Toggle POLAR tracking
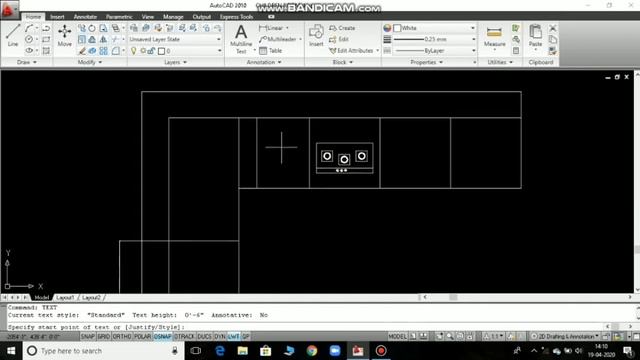The height and width of the screenshot is (360, 640). (142, 336)
